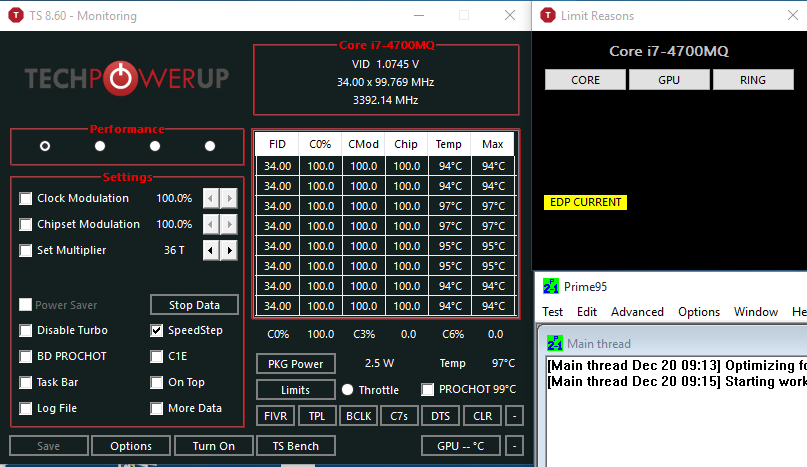Select the second Performance profile radio button

click(x=100, y=146)
